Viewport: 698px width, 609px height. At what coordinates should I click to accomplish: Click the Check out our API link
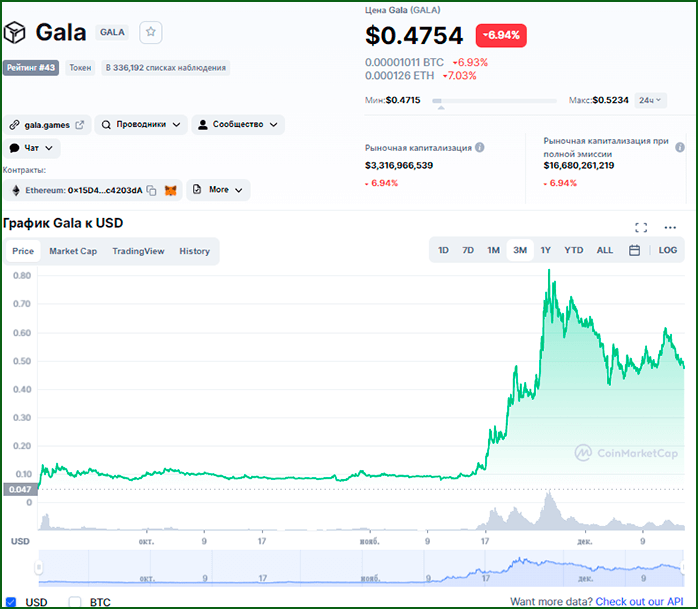639,602
